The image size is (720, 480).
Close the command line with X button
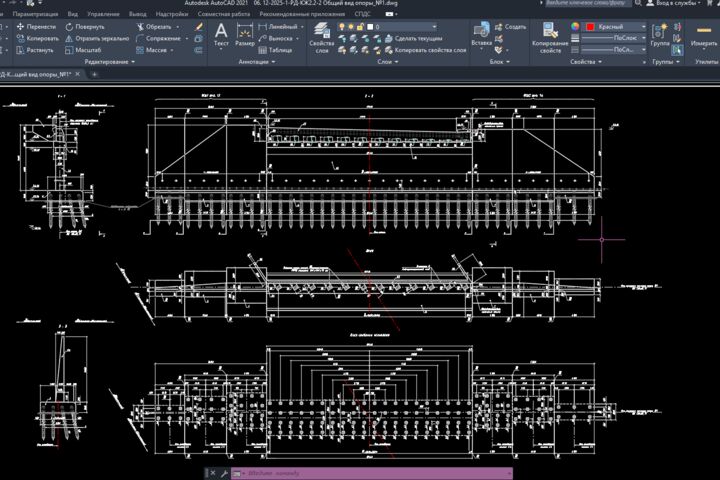pos(213,473)
